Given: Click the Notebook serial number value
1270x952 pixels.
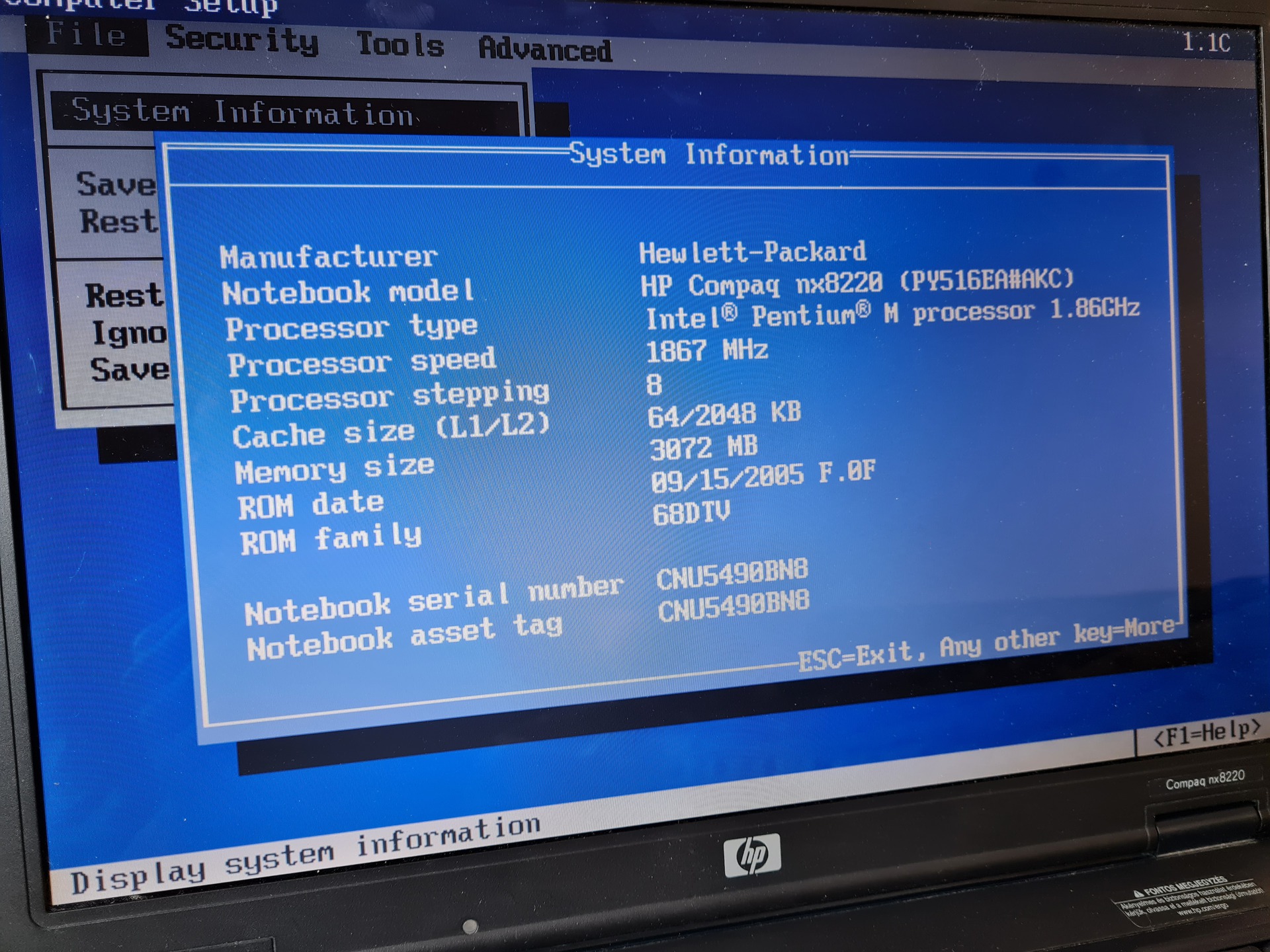Looking at the screenshot, I should (x=732, y=574).
